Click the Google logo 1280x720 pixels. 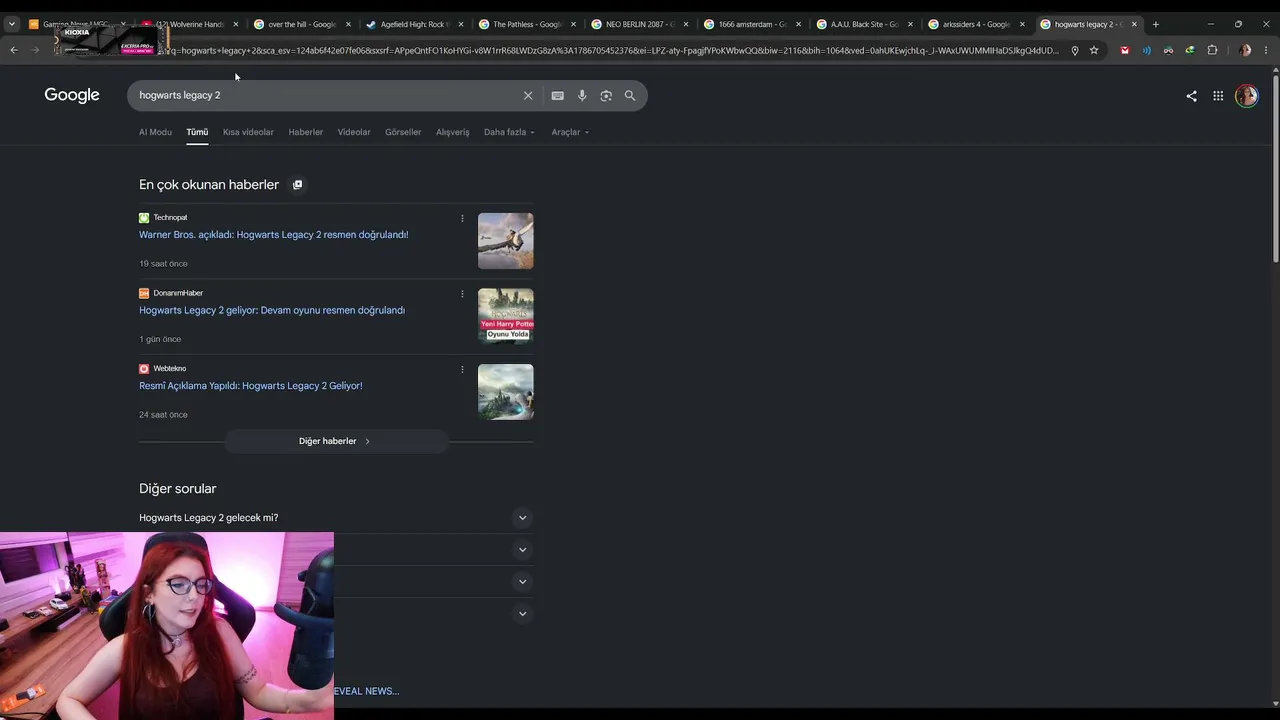[72, 95]
